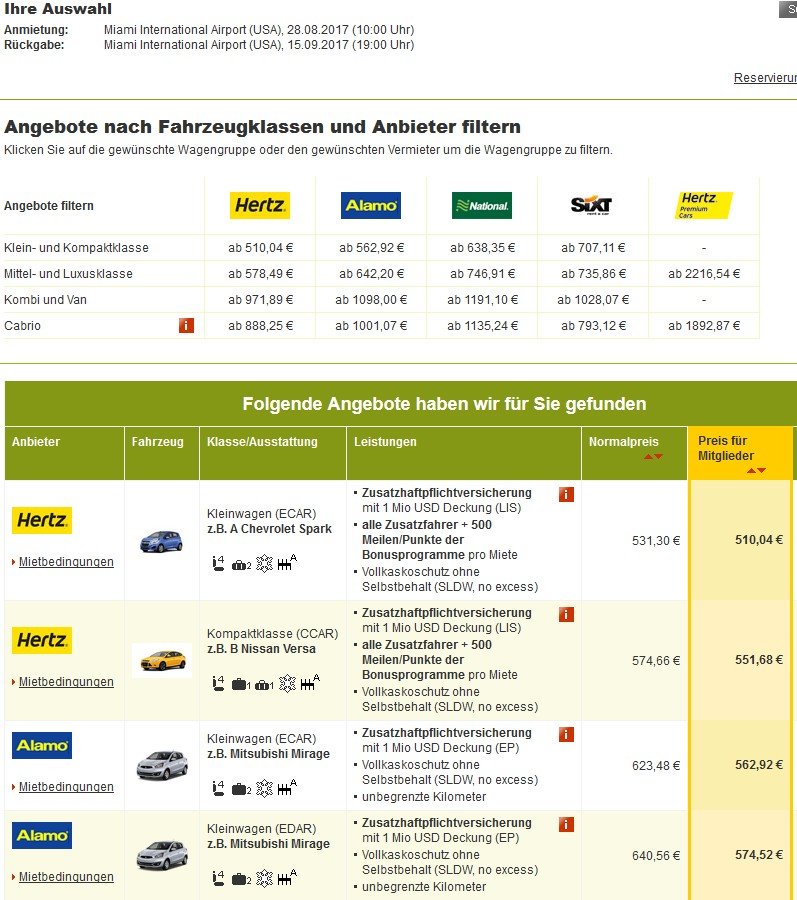Open info icon for Hertz Nissan Versa Leistungen
797x900 pixels.
point(566,614)
